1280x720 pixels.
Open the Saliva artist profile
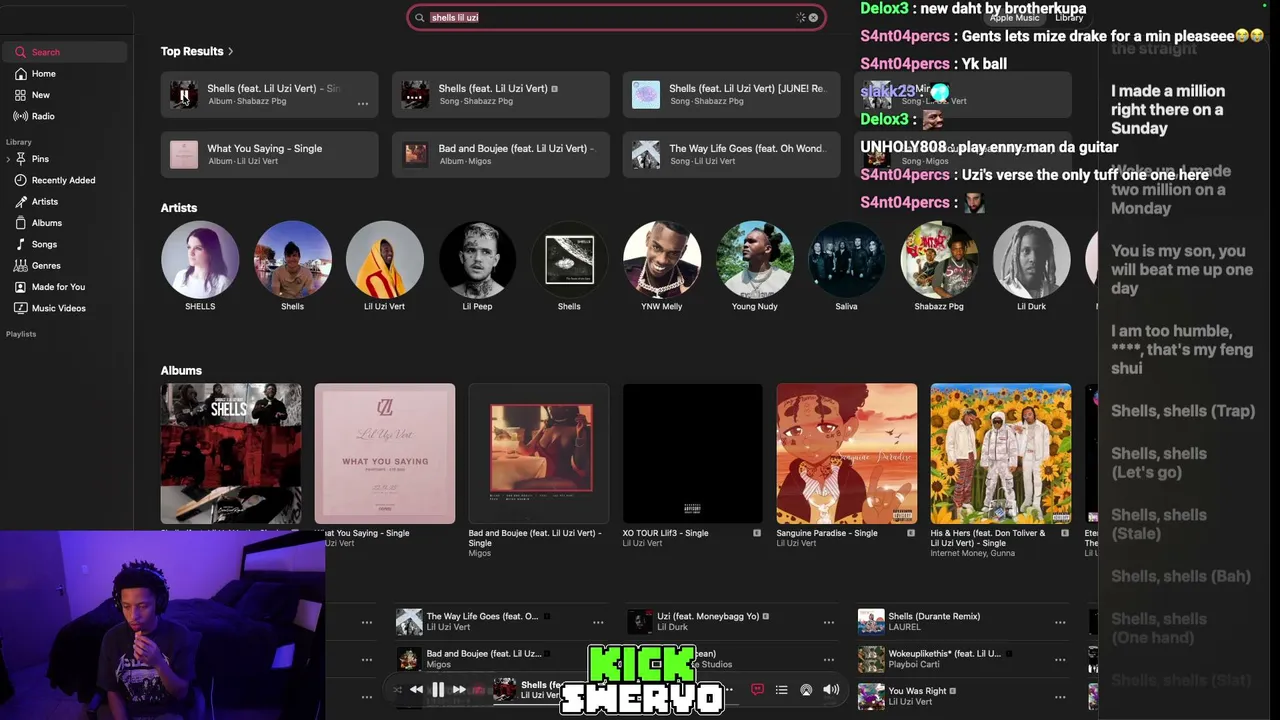[846, 260]
